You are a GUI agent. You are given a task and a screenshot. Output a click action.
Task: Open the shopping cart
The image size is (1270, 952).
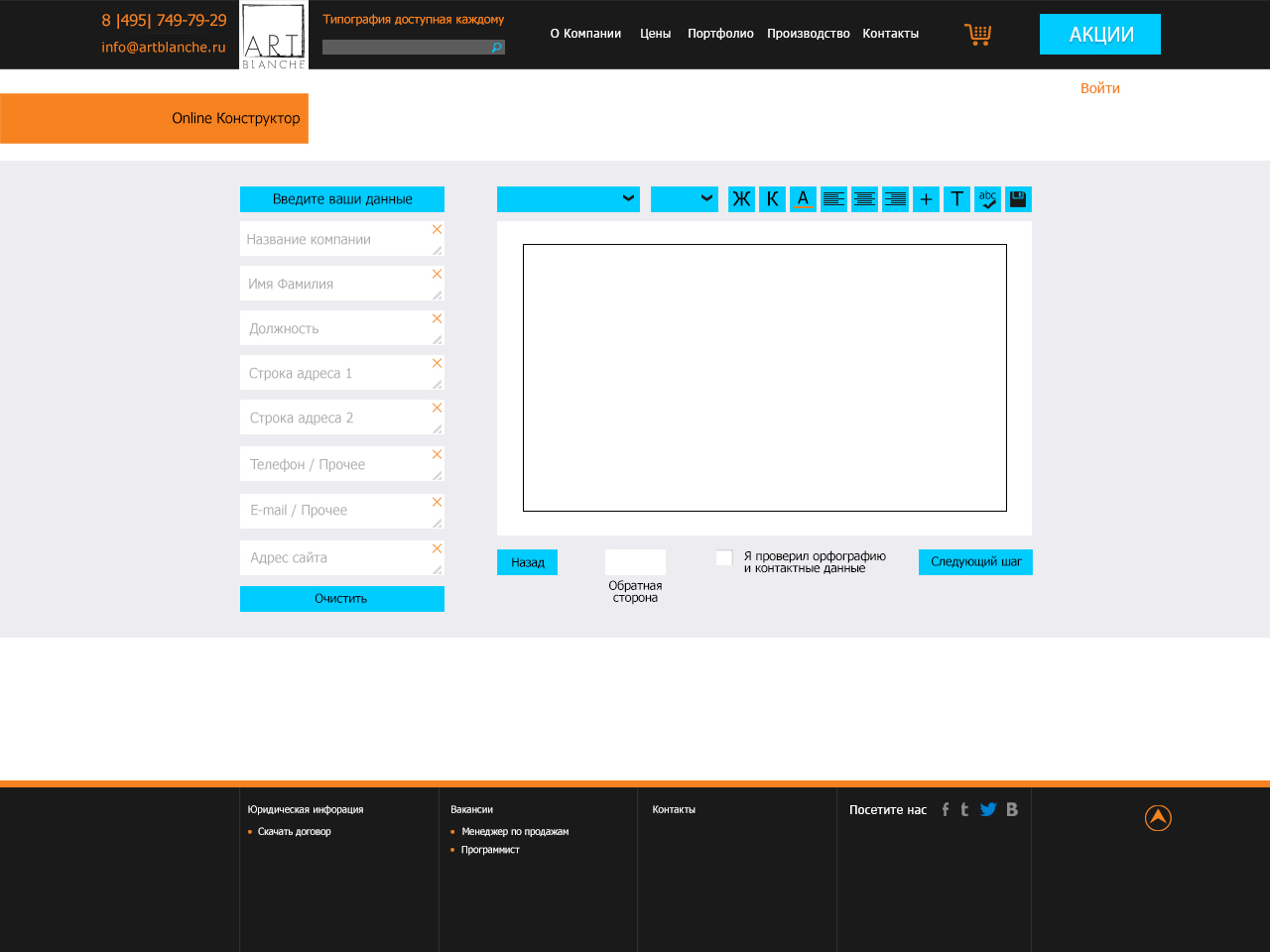[x=978, y=35]
